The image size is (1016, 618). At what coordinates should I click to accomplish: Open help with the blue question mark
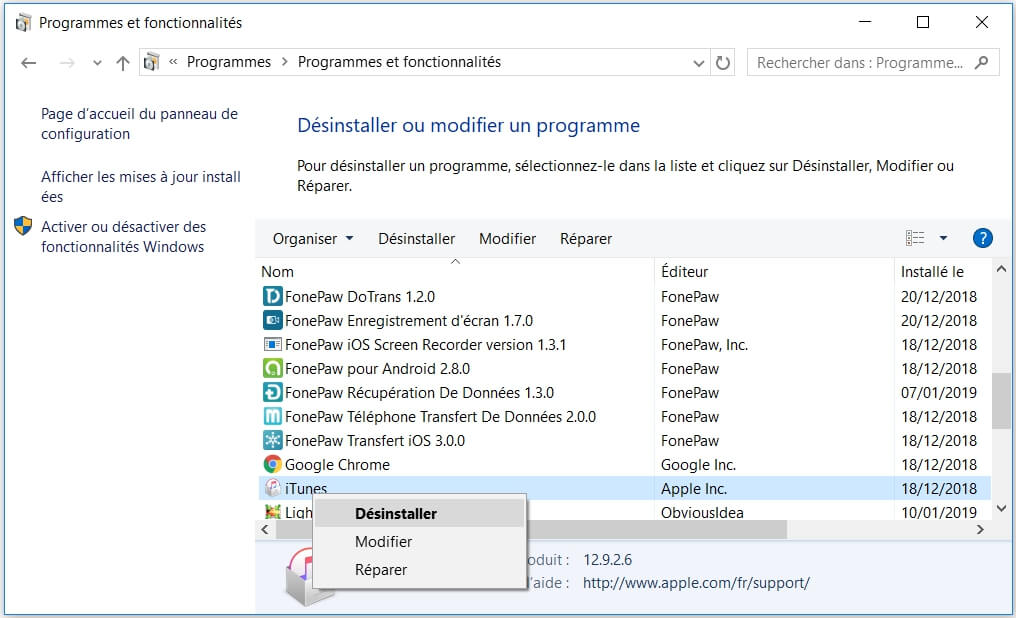(x=982, y=238)
